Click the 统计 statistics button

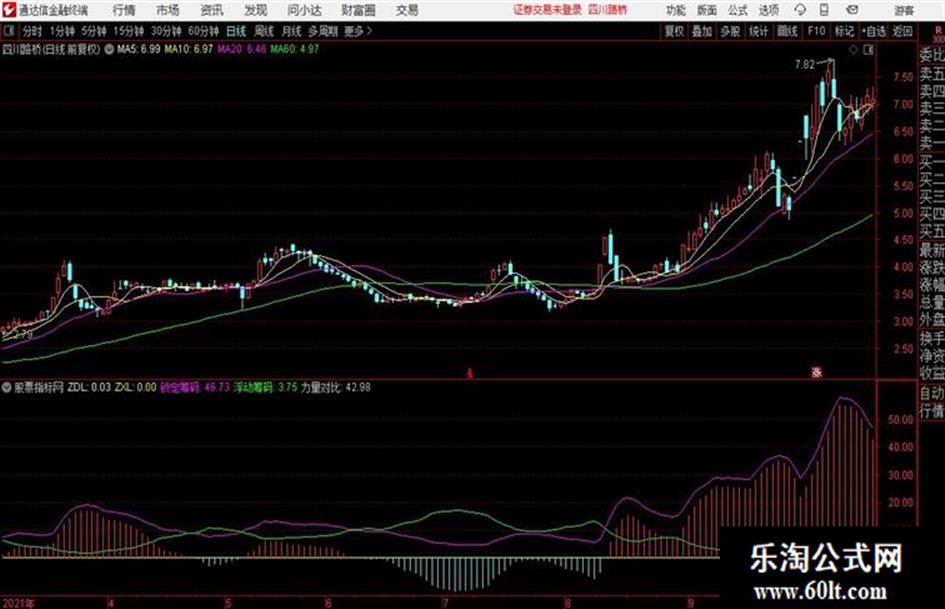tap(759, 31)
